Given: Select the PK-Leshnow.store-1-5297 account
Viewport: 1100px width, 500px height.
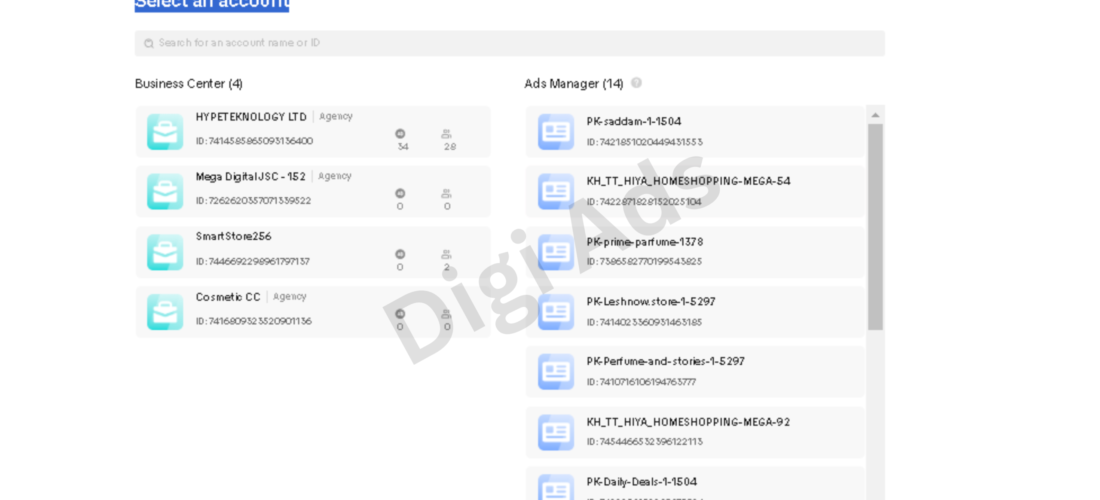Looking at the screenshot, I should pos(695,312).
